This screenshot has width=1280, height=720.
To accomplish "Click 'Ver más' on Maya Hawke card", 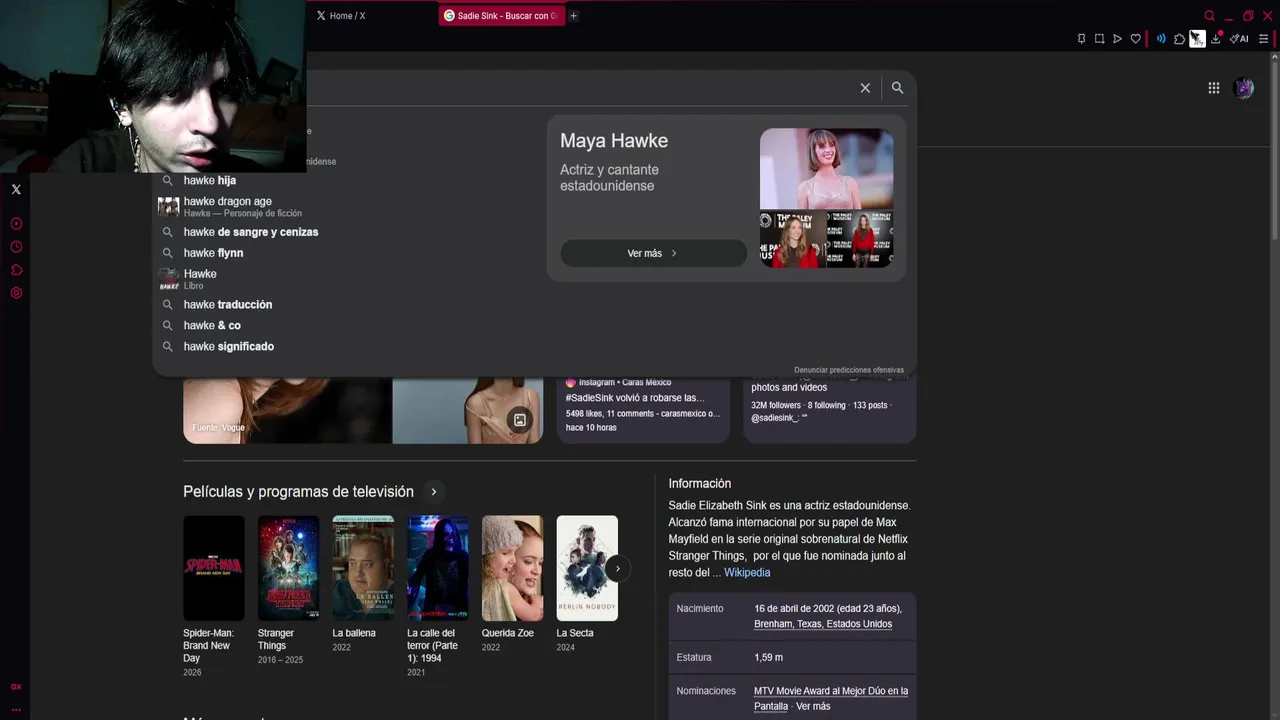I will pos(653,253).
